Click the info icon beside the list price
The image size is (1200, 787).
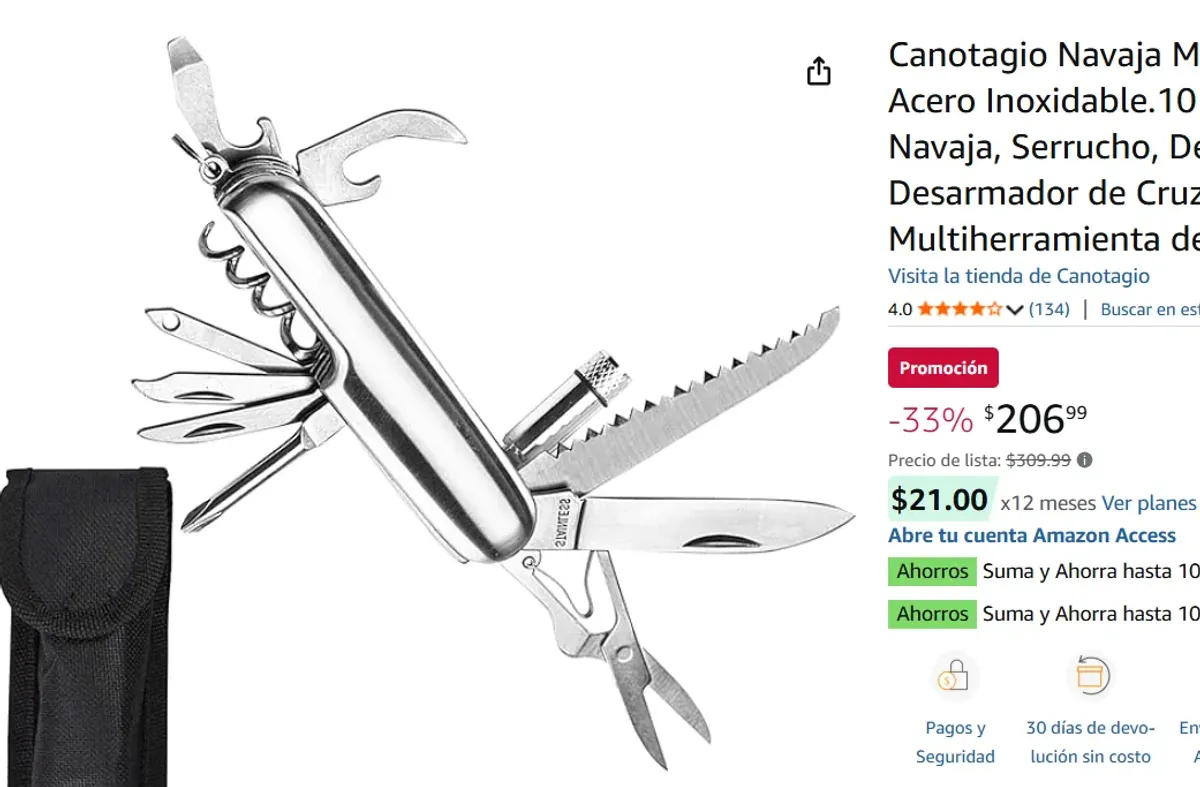1084,460
